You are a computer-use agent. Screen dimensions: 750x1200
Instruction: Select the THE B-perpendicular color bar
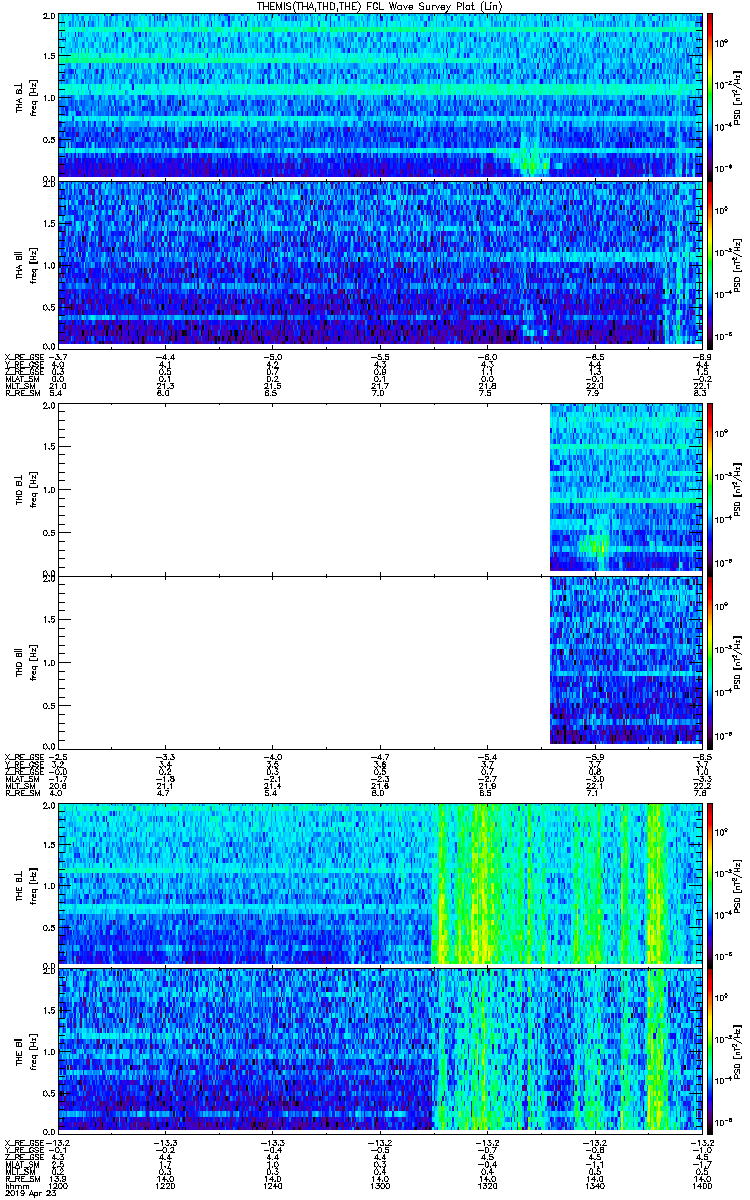711,883
